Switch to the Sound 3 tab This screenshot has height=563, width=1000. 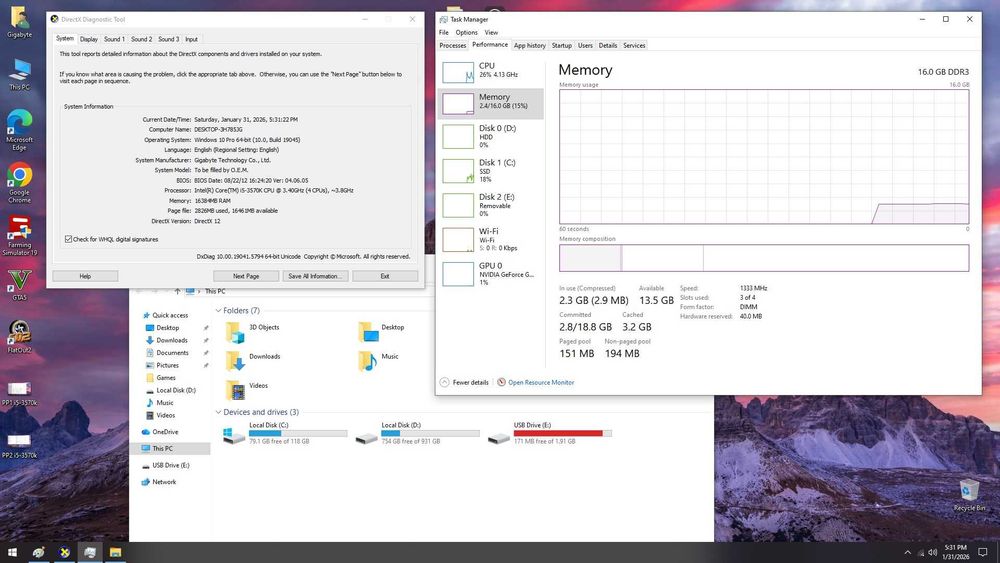168,39
